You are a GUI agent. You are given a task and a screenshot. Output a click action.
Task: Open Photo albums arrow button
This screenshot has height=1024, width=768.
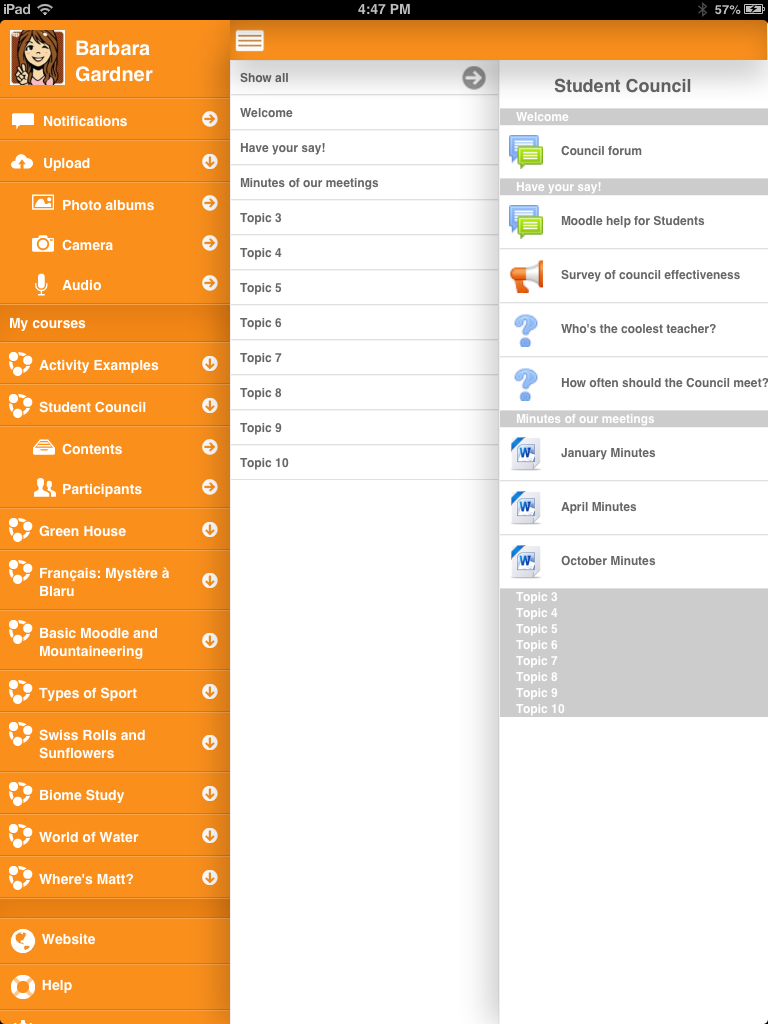click(x=210, y=202)
